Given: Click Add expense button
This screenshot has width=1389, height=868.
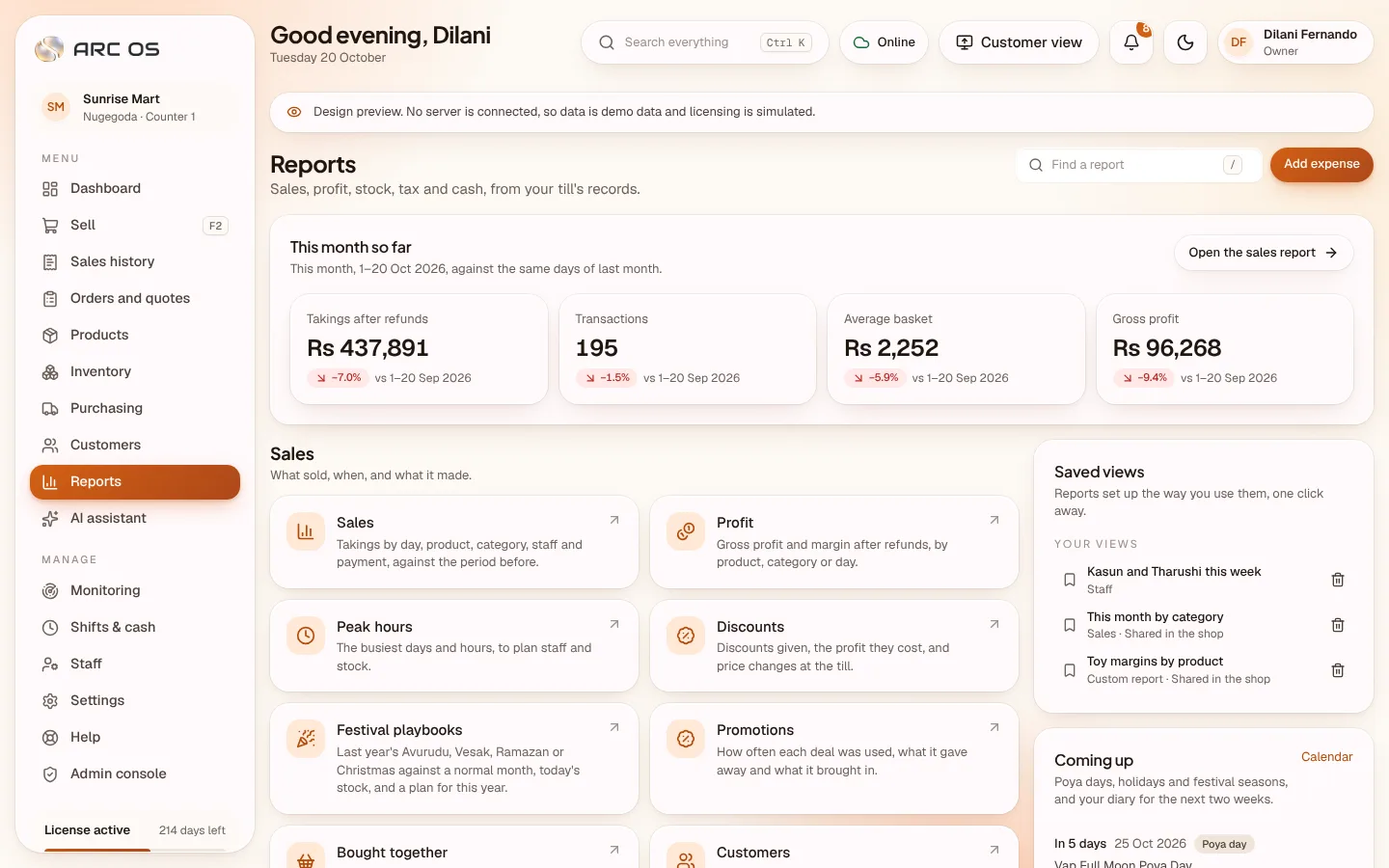Looking at the screenshot, I should pos(1321,165).
